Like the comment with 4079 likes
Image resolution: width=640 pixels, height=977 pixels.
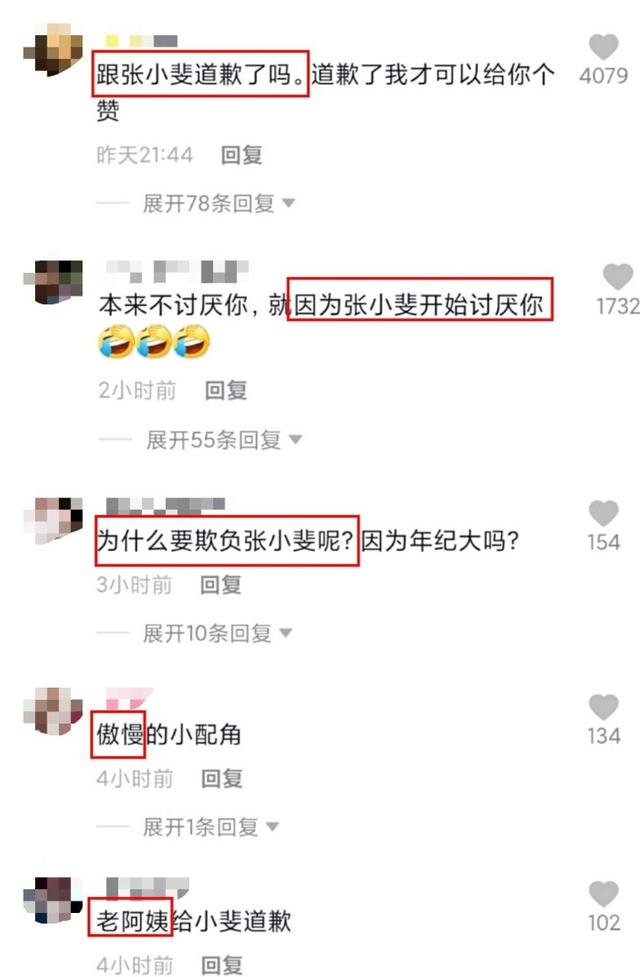click(x=603, y=47)
